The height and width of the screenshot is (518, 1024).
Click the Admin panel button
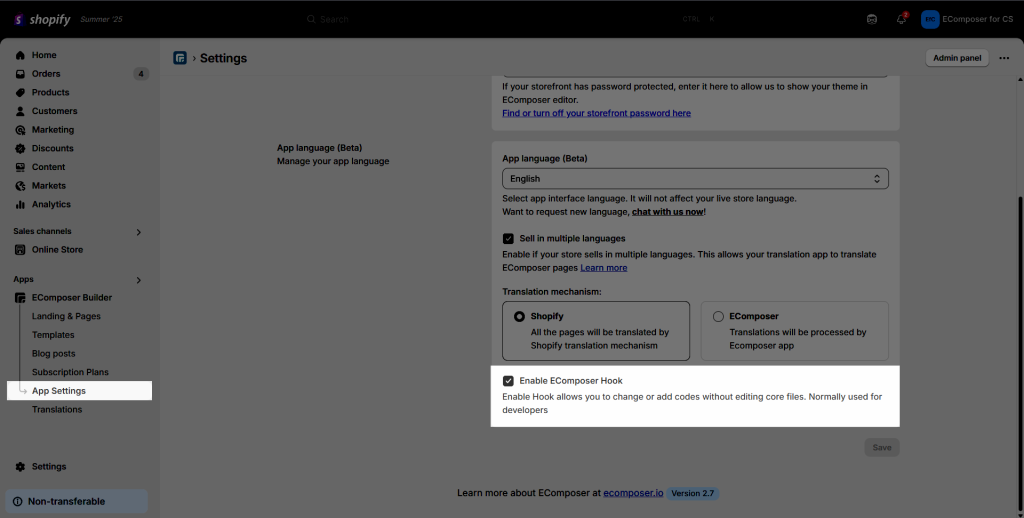[957, 58]
